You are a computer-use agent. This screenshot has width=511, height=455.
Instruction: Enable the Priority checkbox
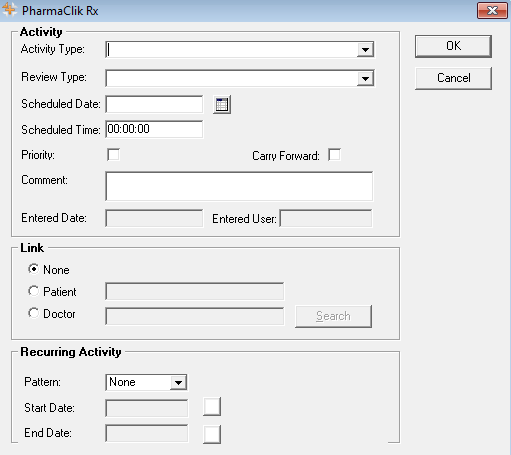pos(113,155)
